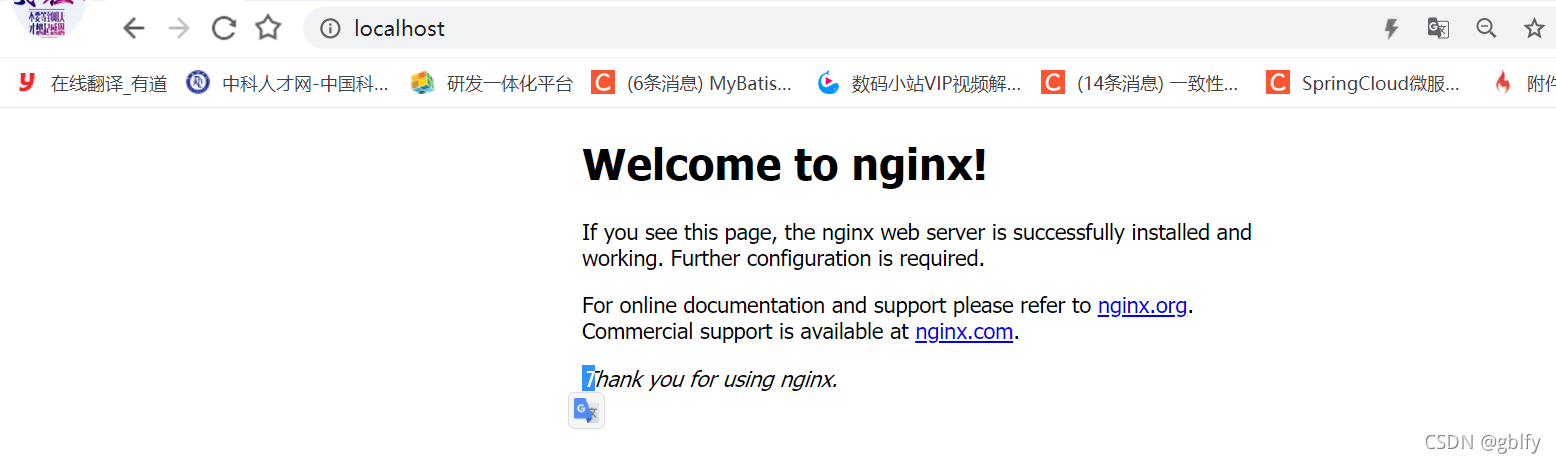The width and height of the screenshot is (1556, 463).
Task: Open the (6条消息) MyBatis bookmark
Action: (x=692, y=84)
